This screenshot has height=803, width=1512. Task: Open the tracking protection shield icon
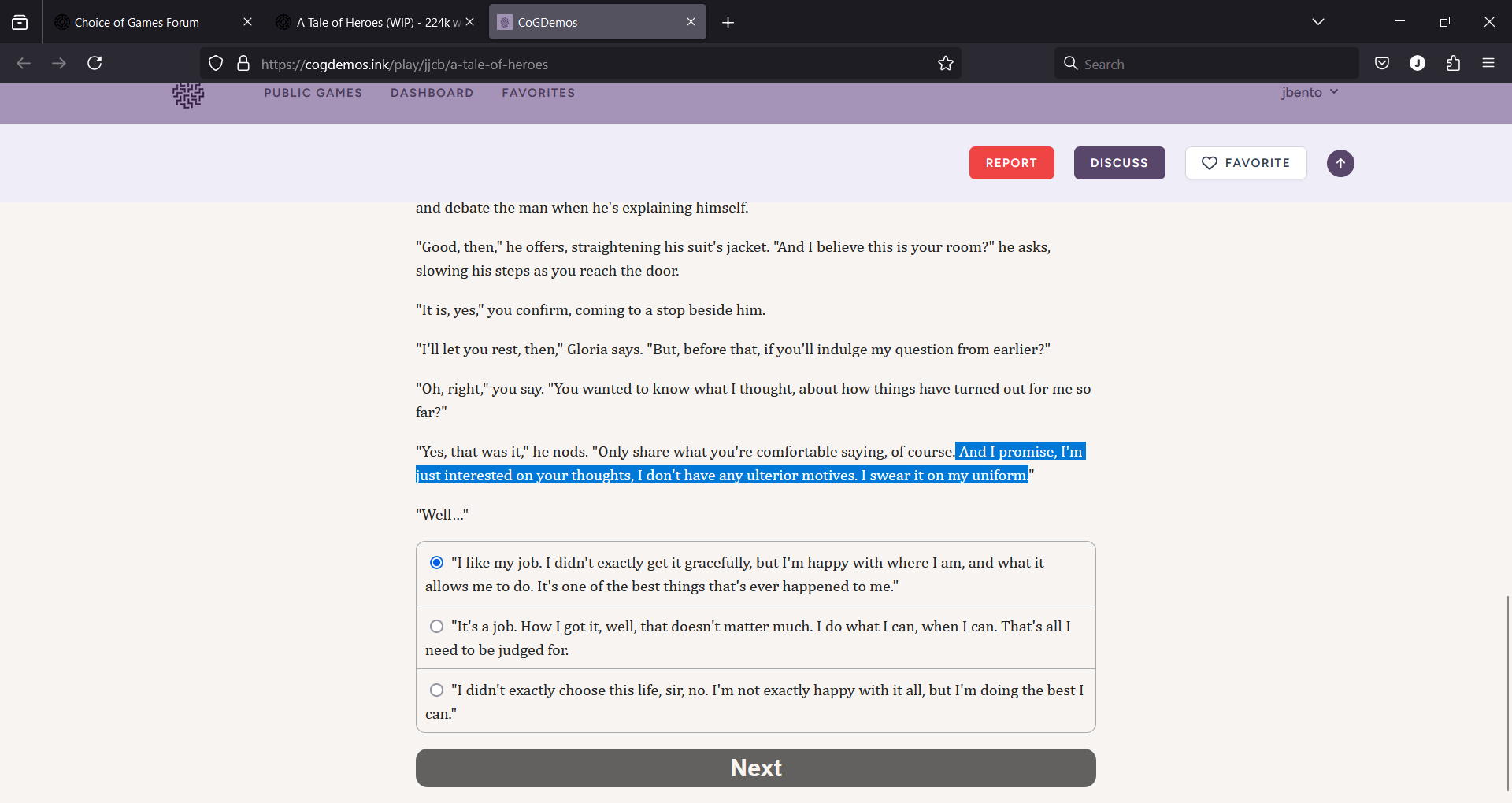click(x=216, y=64)
